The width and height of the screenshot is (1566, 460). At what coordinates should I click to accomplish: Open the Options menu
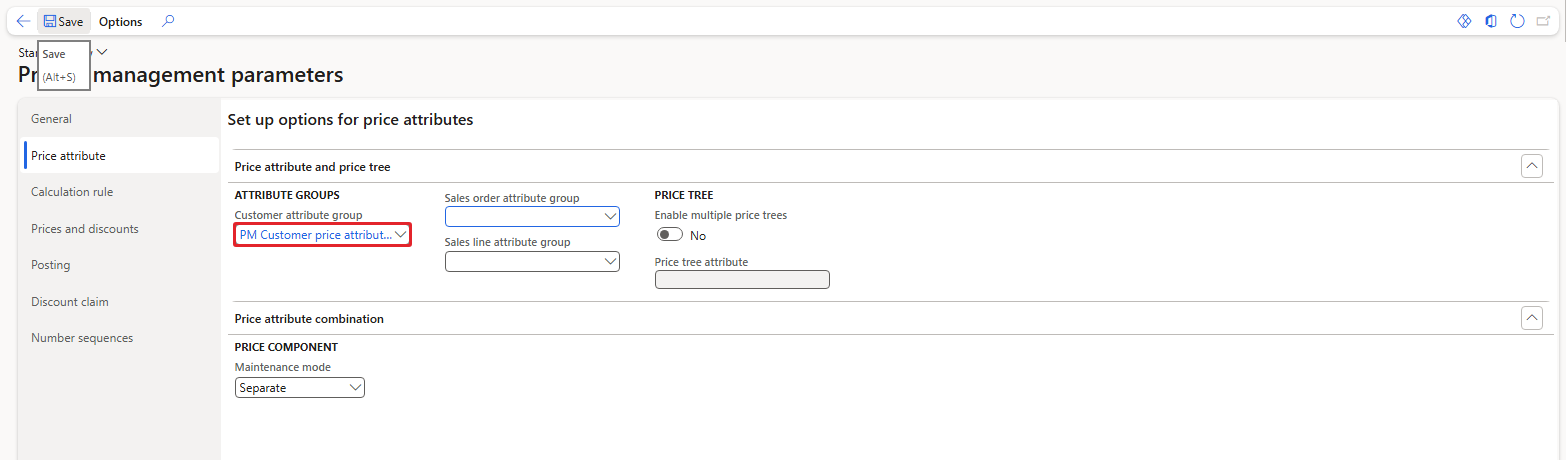coord(120,21)
